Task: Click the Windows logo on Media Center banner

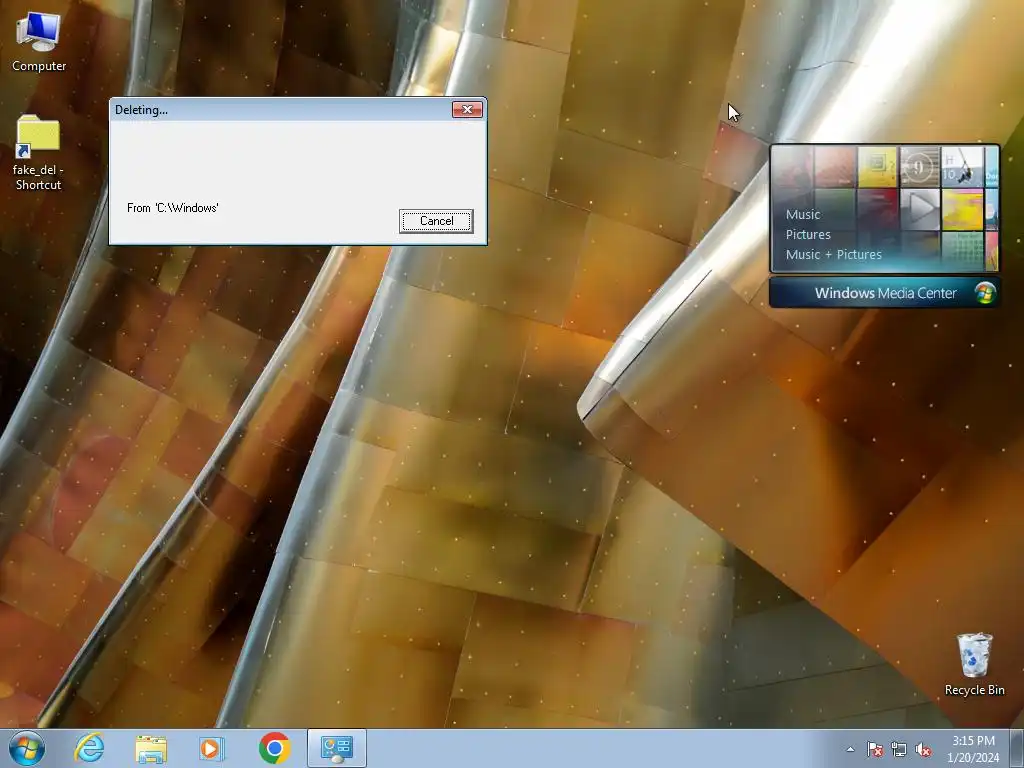Action: 985,293
